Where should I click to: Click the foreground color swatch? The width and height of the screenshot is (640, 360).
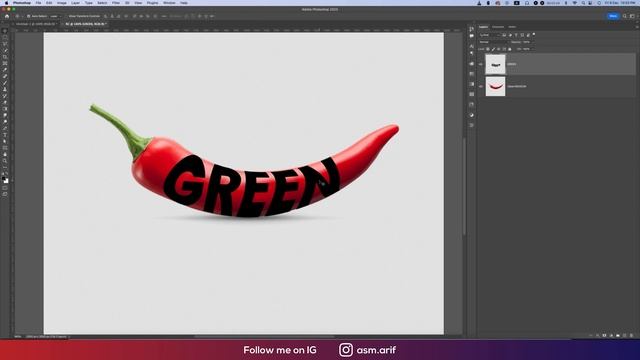(x=4, y=179)
